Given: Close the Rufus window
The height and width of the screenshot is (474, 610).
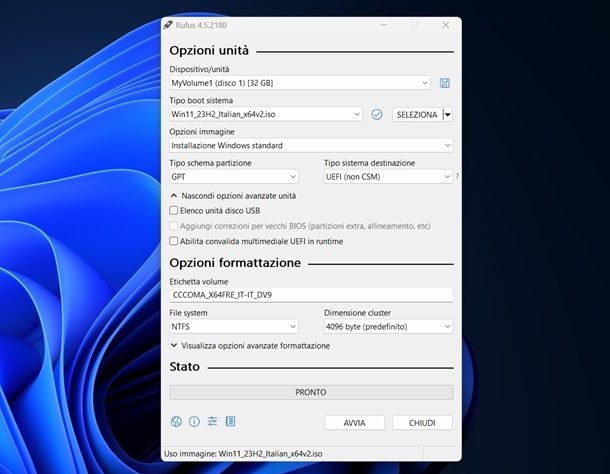Looking at the screenshot, I should [445, 25].
